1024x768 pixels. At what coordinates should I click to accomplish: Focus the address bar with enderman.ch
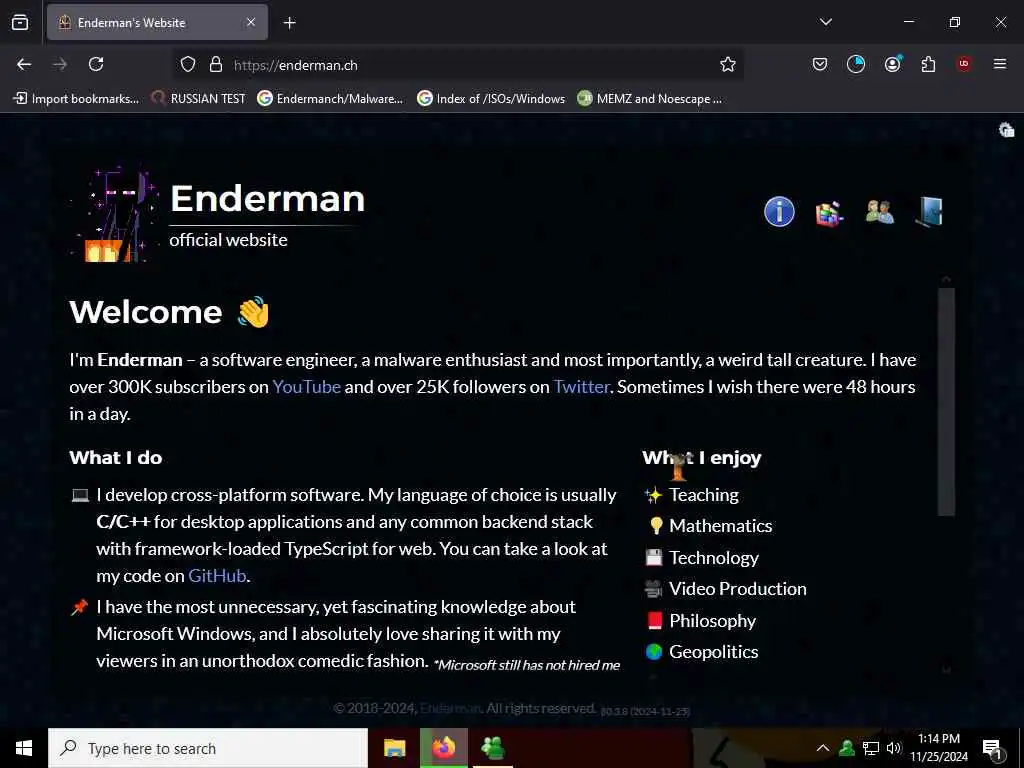[x=457, y=65]
